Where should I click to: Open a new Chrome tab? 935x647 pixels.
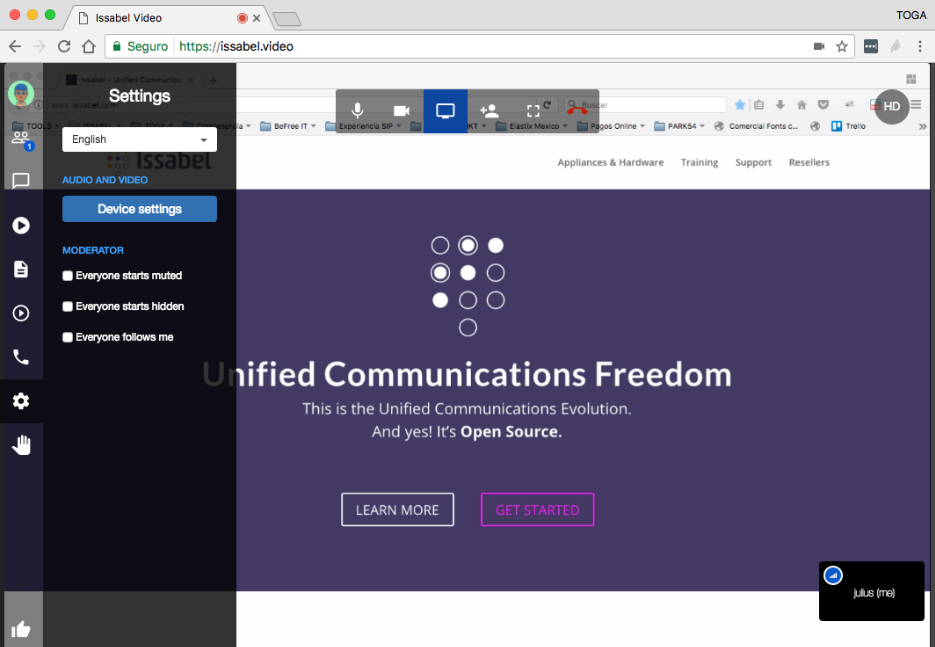point(287,19)
